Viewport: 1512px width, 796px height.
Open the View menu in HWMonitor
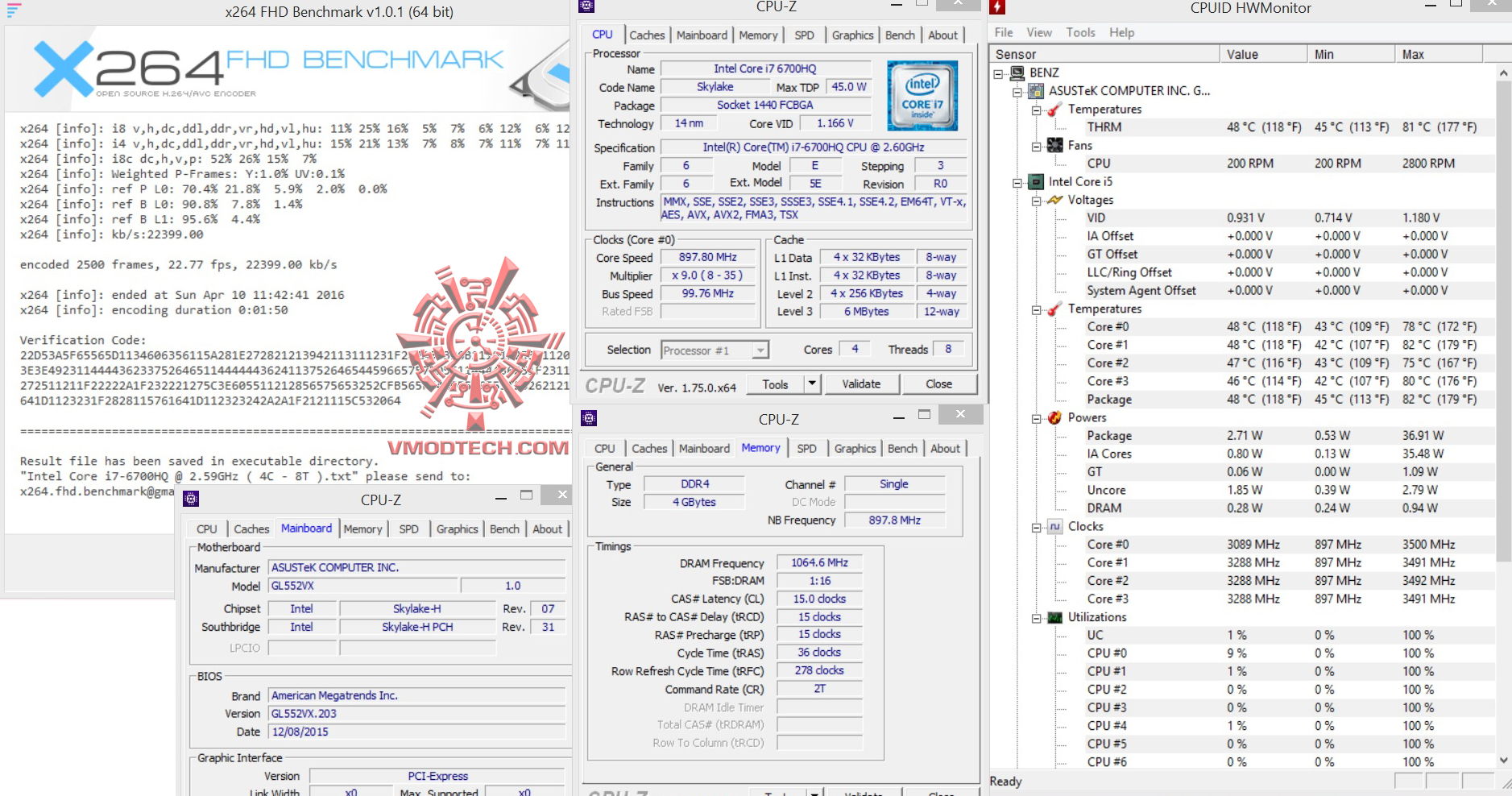[1039, 32]
